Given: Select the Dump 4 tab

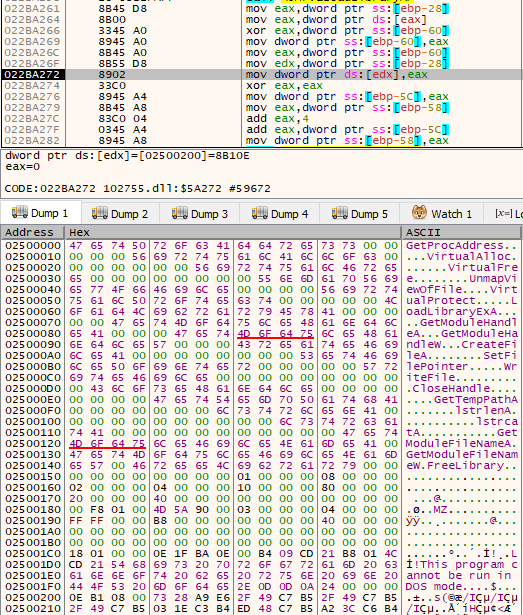Looking at the screenshot, I should [280, 214].
